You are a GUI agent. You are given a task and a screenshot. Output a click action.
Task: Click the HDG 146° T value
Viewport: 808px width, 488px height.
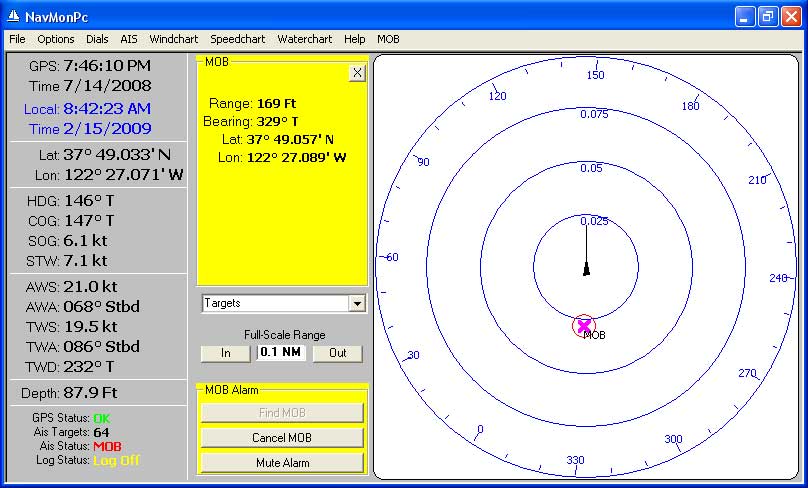coord(89,200)
